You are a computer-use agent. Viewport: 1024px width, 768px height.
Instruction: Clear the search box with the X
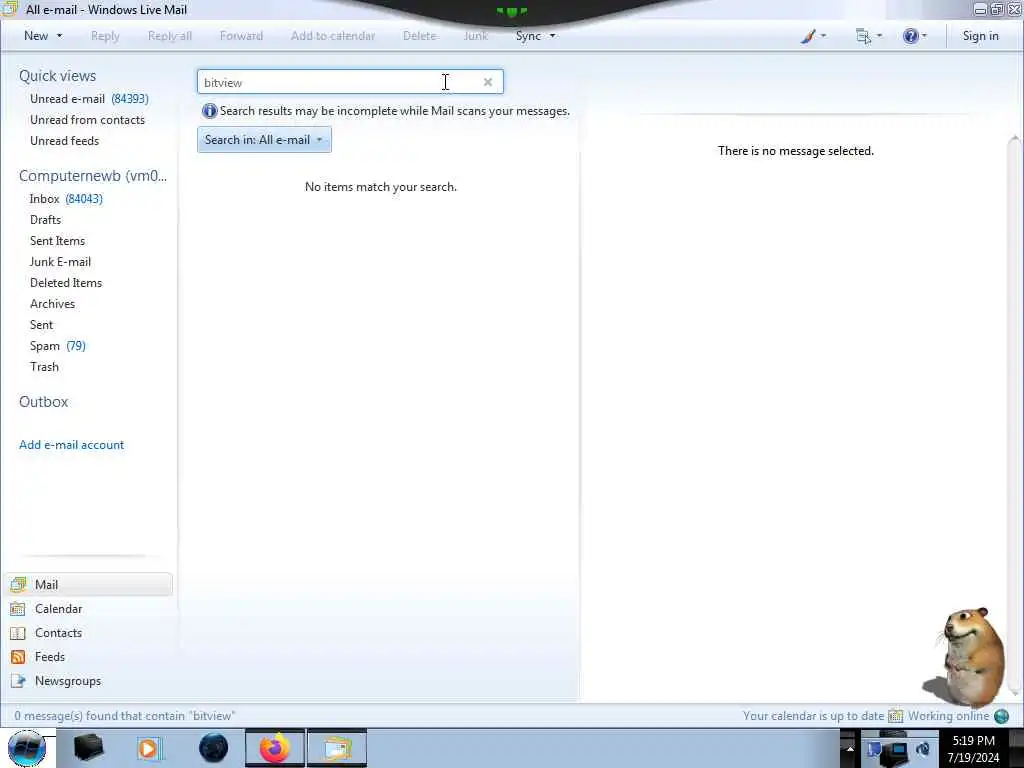[488, 82]
